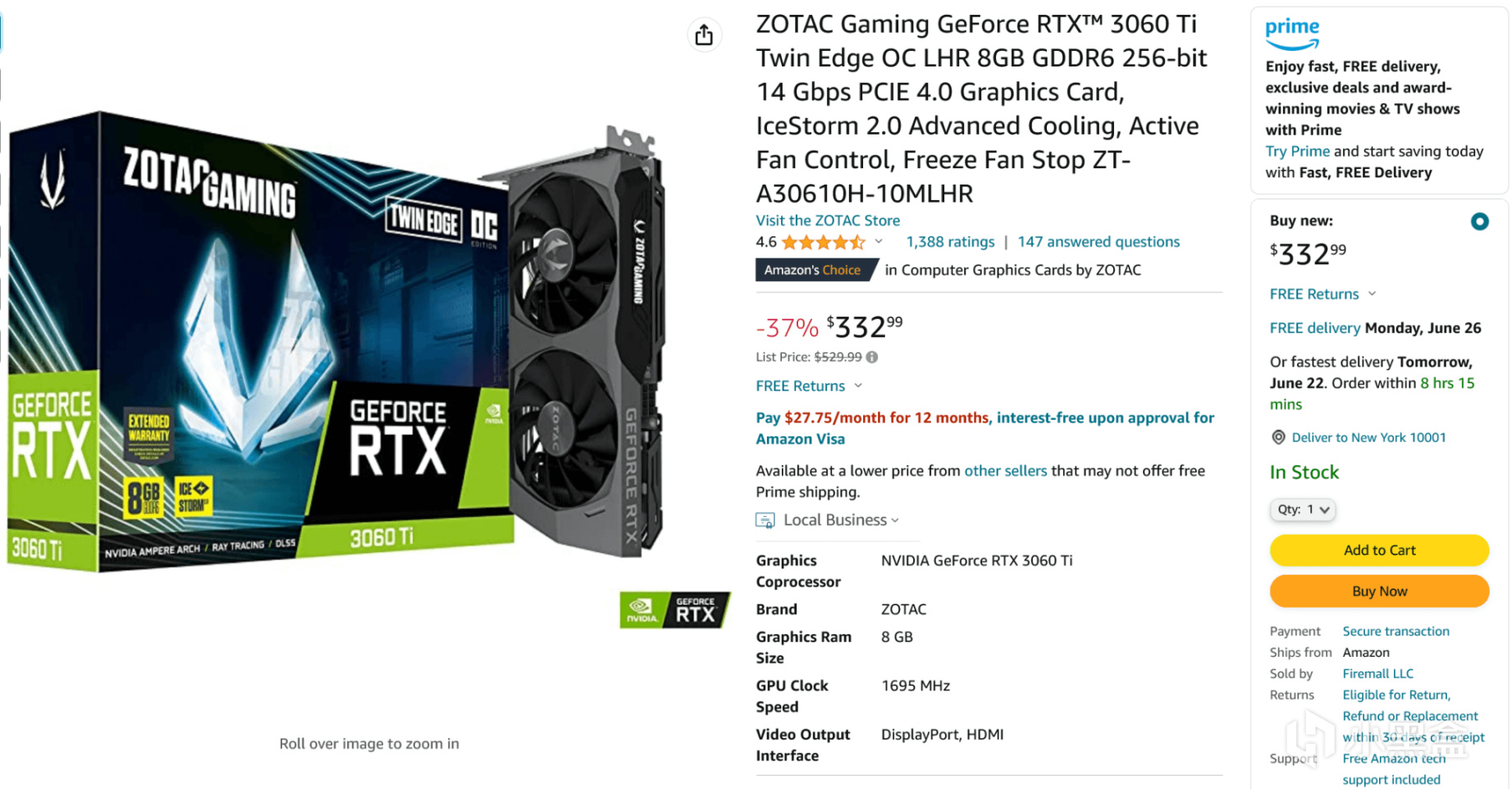Click the Prime logo
The width and height of the screenshot is (1512, 789).
tap(1292, 34)
